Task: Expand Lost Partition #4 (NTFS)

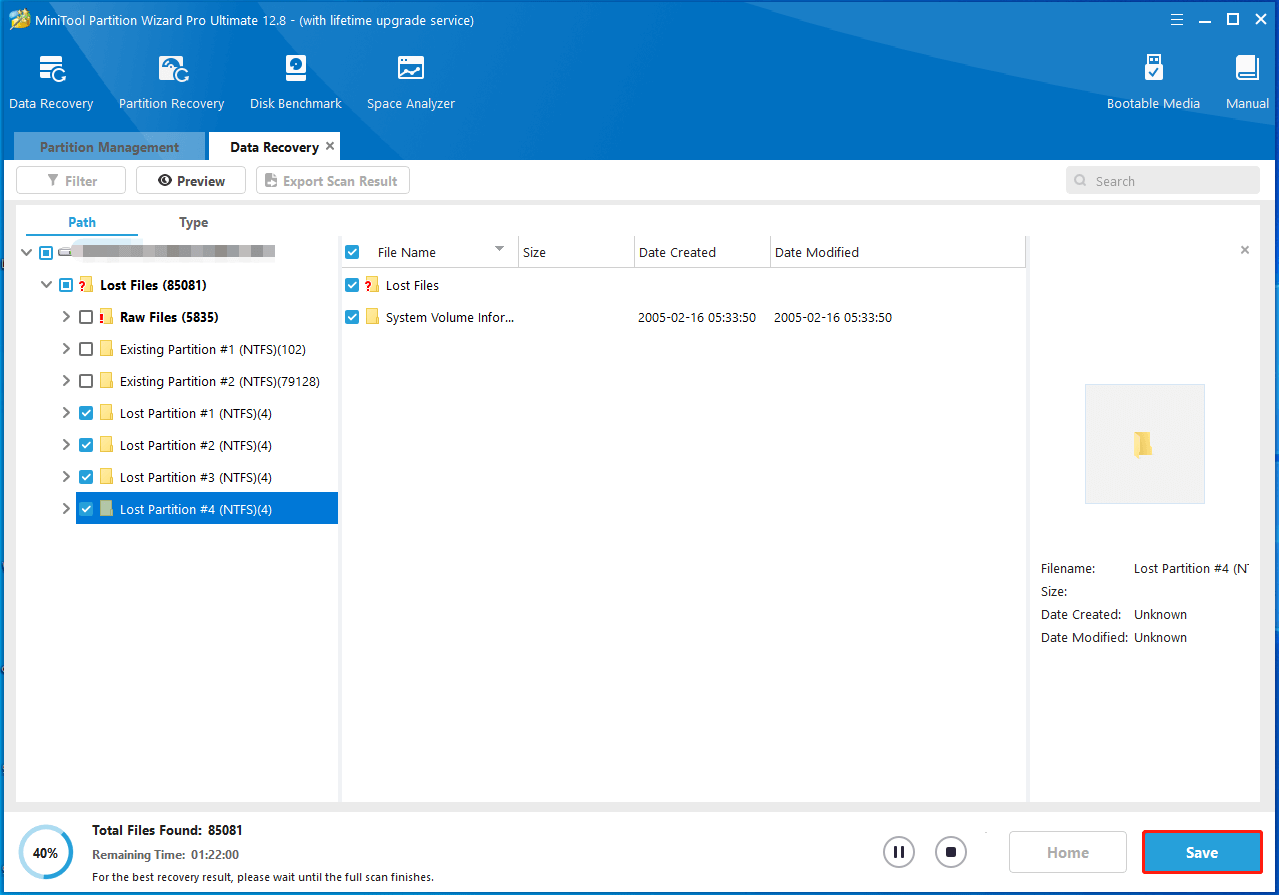Action: 66,509
